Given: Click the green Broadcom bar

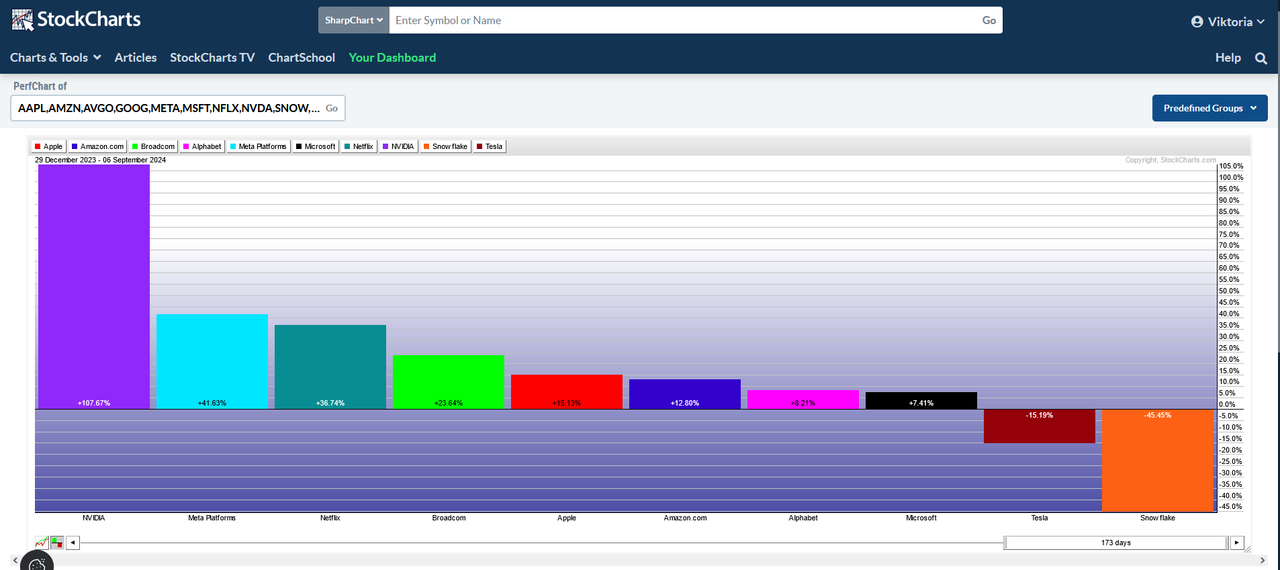Looking at the screenshot, I should (448, 382).
